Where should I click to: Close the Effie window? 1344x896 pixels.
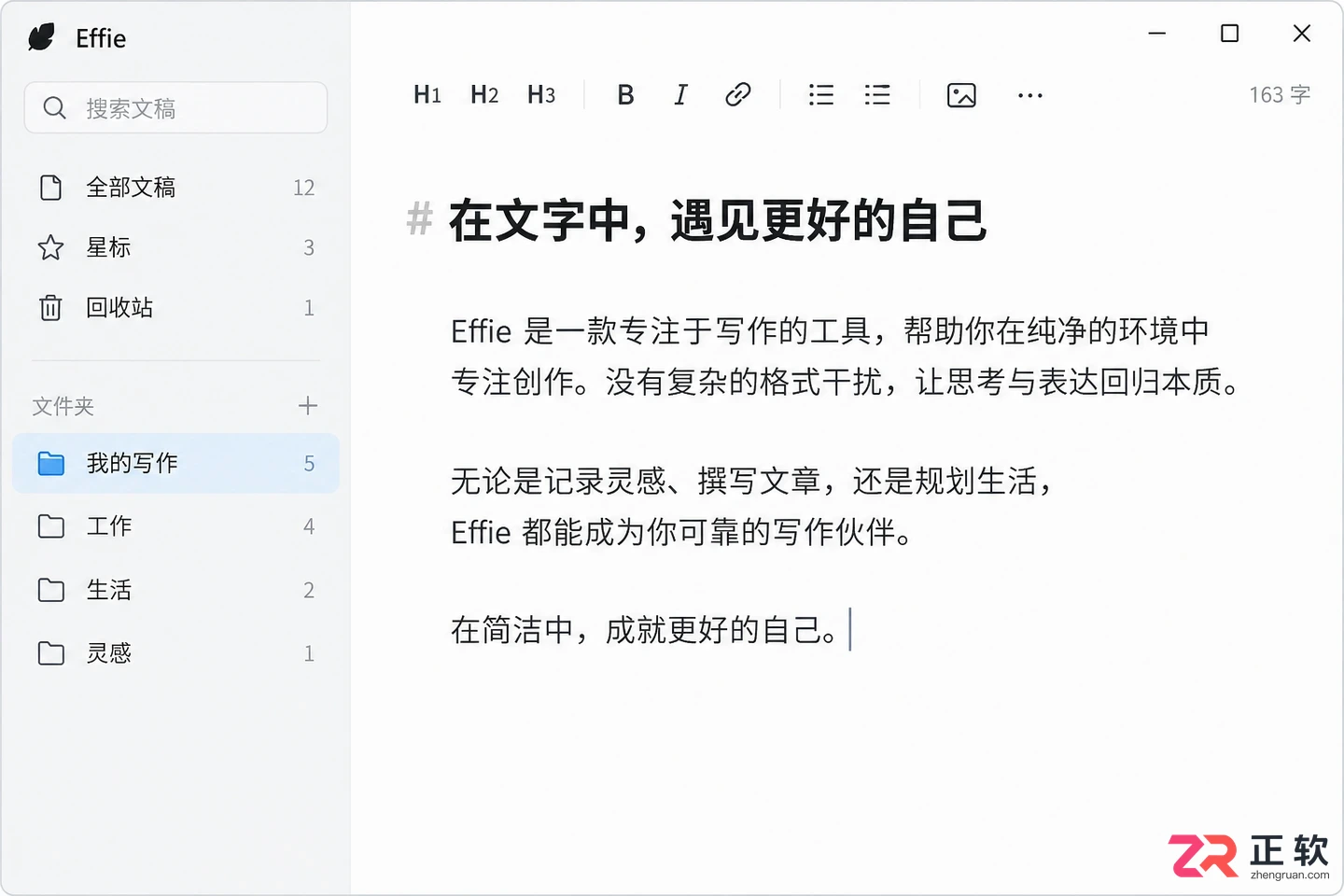(x=1302, y=34)
